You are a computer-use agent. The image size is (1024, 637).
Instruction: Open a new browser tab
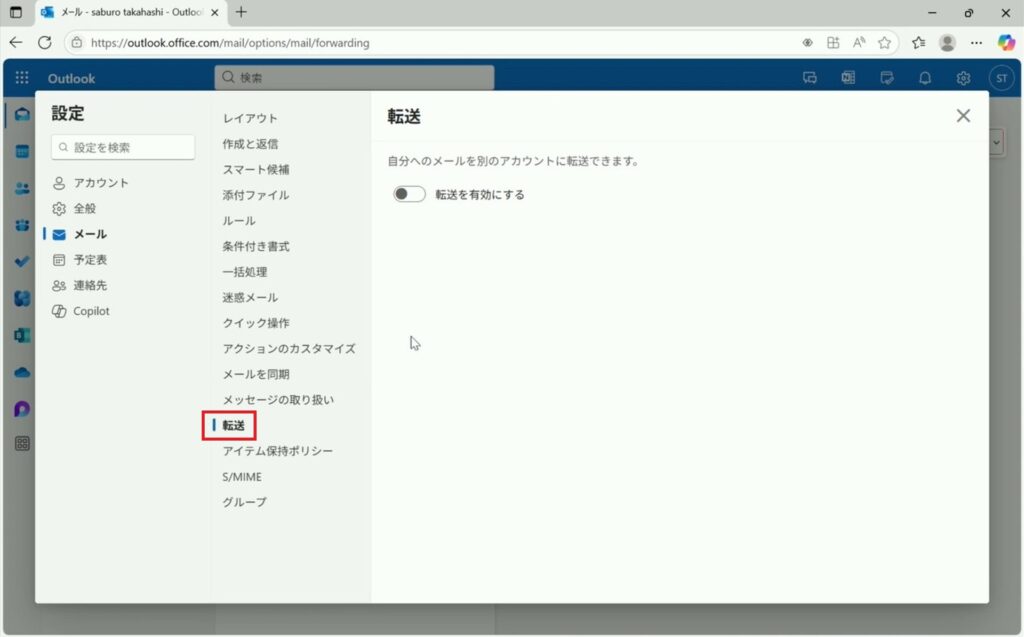pos(241,12)
